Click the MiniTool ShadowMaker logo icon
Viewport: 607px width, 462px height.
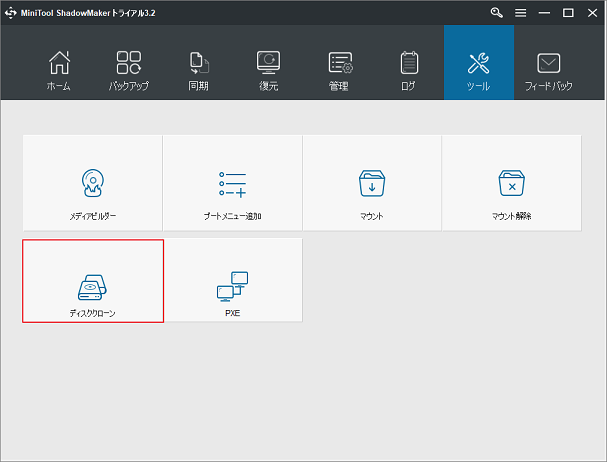click(x=10, y=13)
